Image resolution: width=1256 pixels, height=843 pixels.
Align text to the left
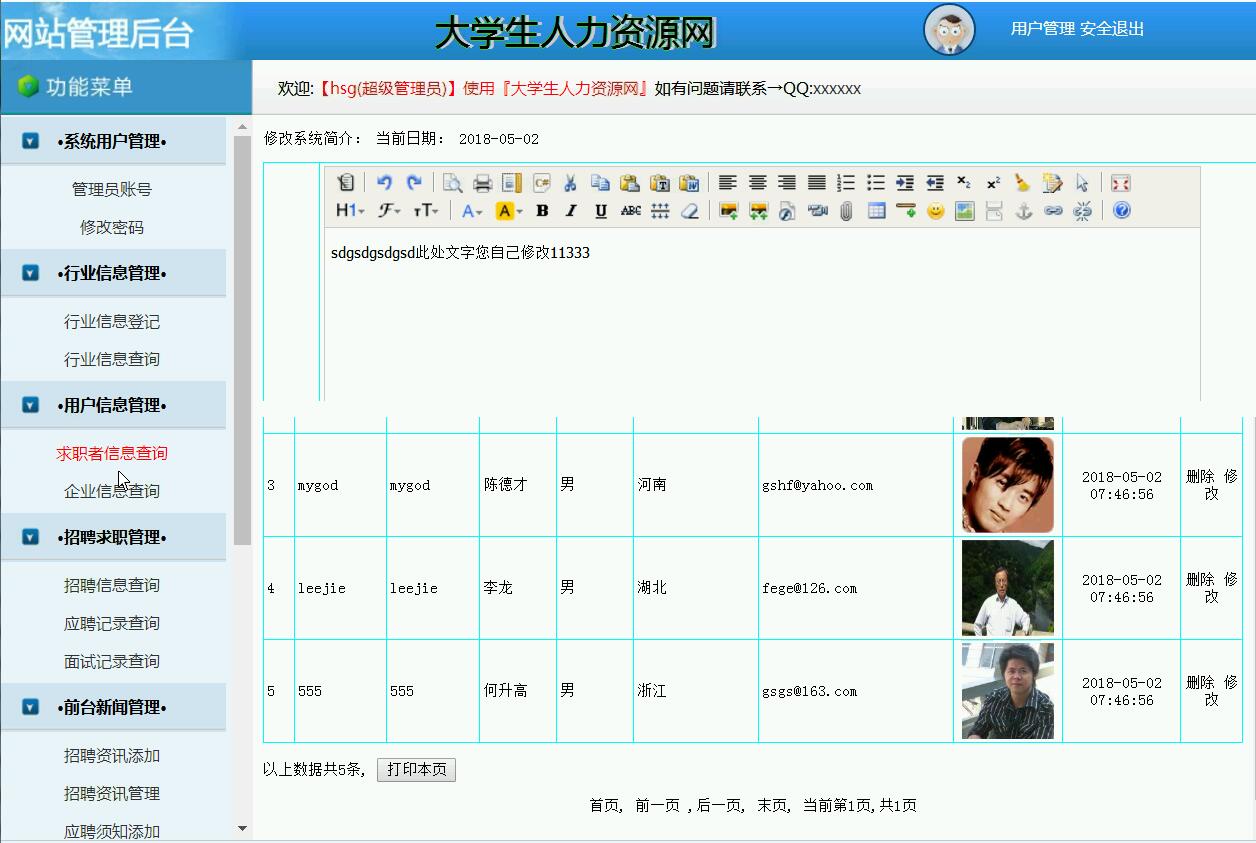(x=728, y=182)
